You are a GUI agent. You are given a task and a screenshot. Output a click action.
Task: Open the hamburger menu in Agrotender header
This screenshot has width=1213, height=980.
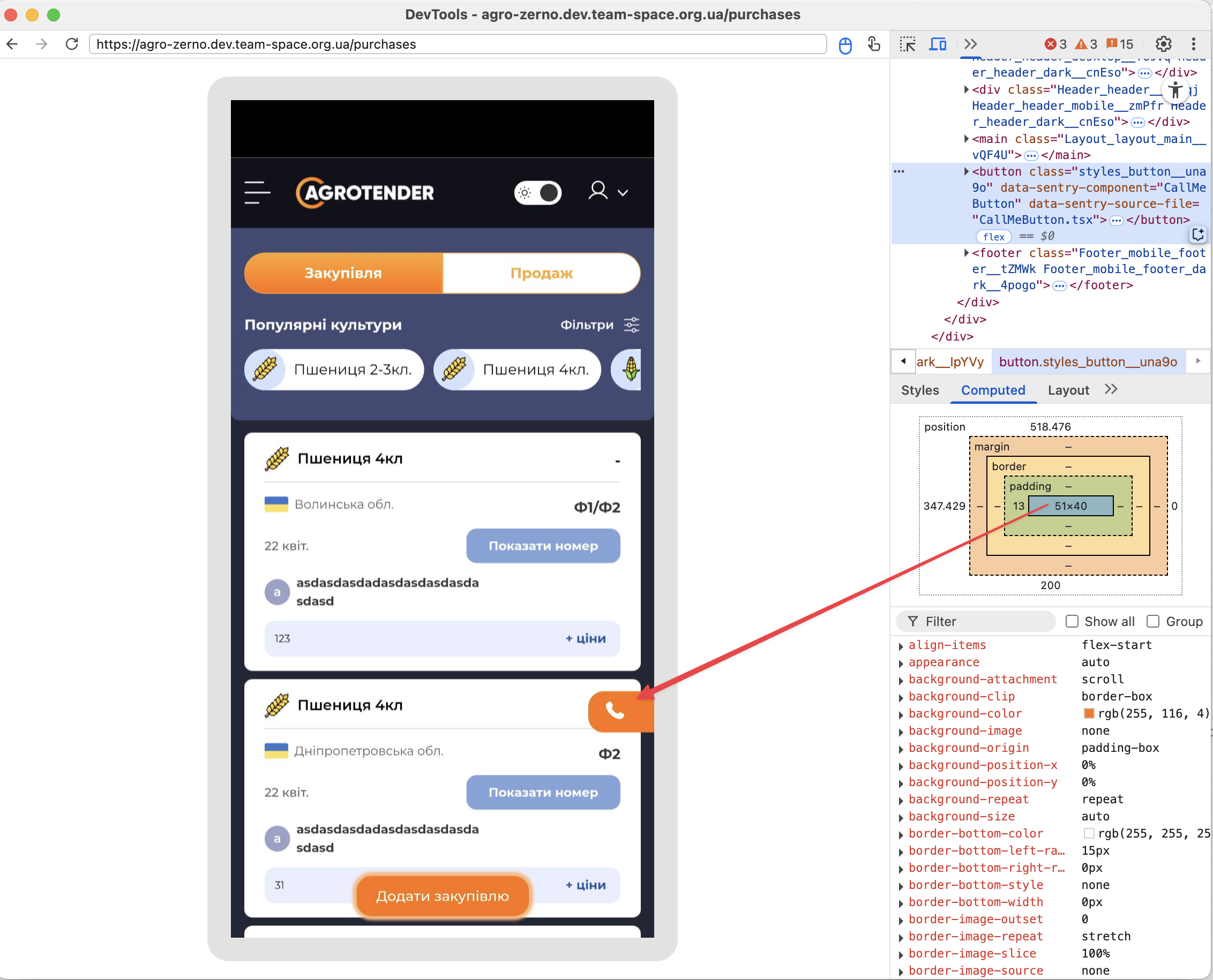(x=258, y=192)
